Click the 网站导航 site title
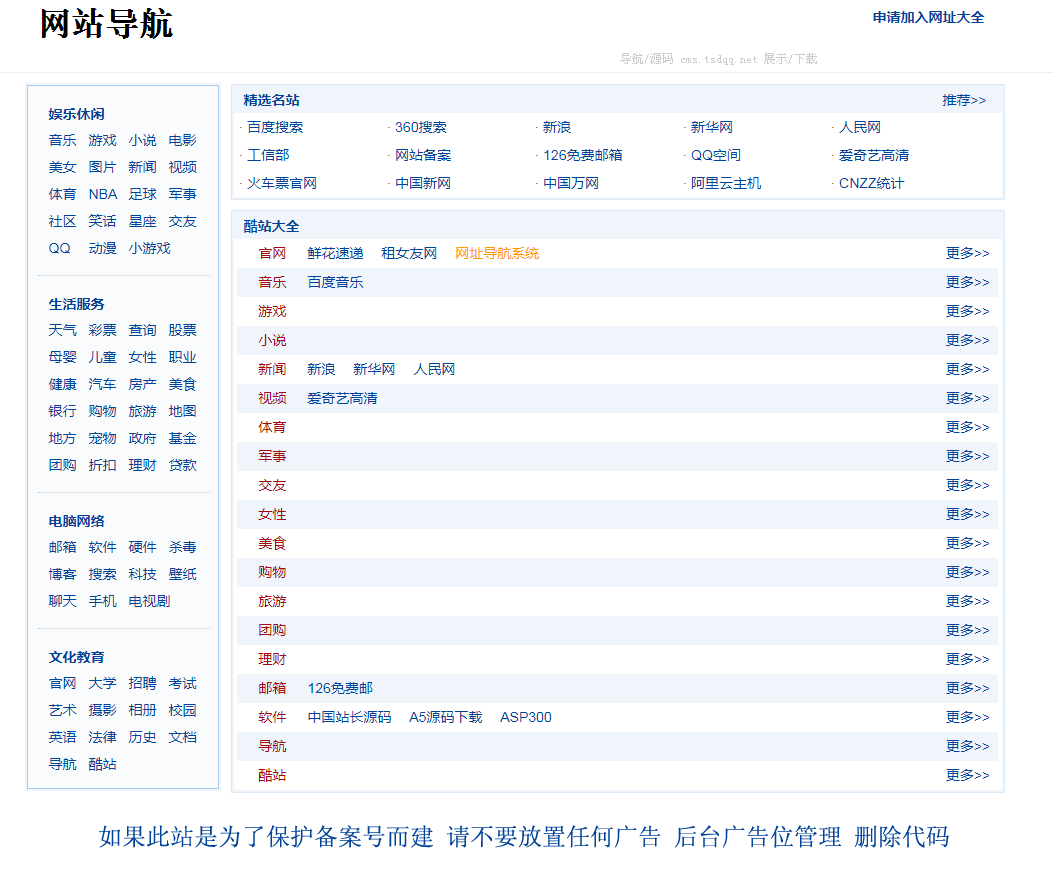1053x876 pixels. [x=106, y=24]
